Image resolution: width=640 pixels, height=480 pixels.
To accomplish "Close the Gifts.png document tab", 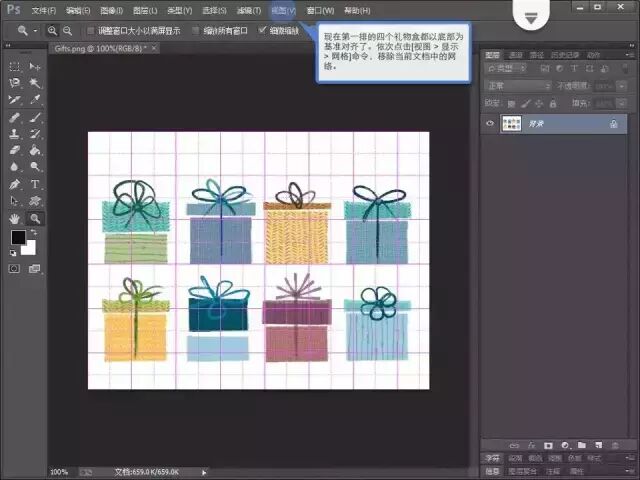I will pos(154,48).
